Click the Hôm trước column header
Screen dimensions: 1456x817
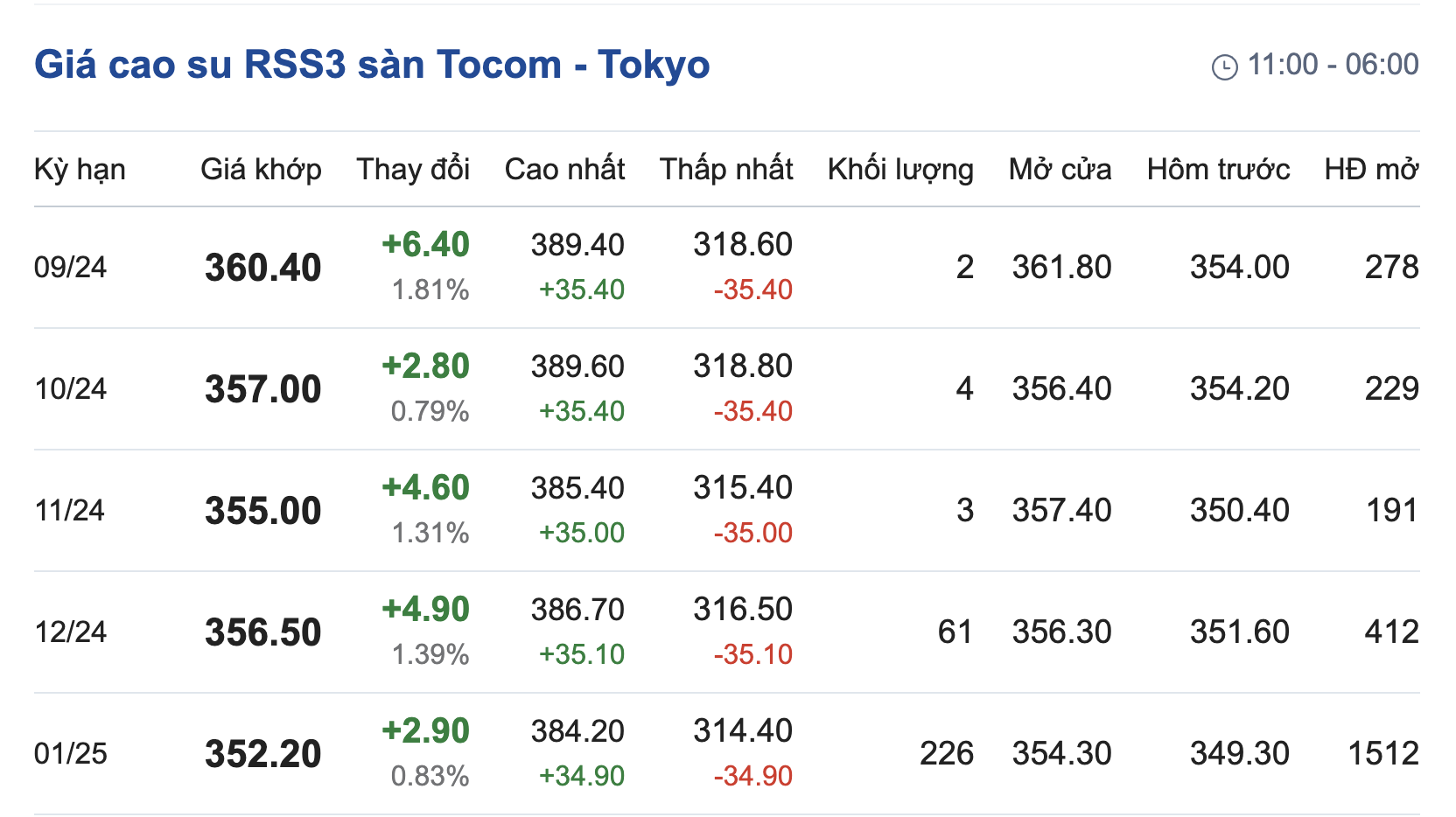click(x=1218, y=169)
